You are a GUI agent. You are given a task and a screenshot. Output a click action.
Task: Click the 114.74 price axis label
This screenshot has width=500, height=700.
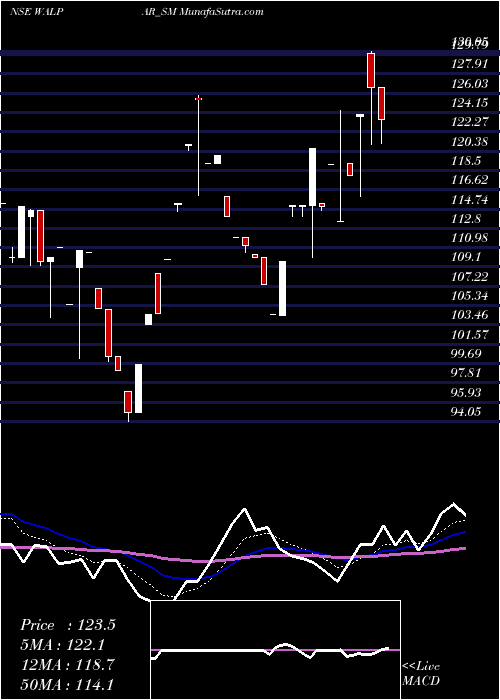coord(470,200)
